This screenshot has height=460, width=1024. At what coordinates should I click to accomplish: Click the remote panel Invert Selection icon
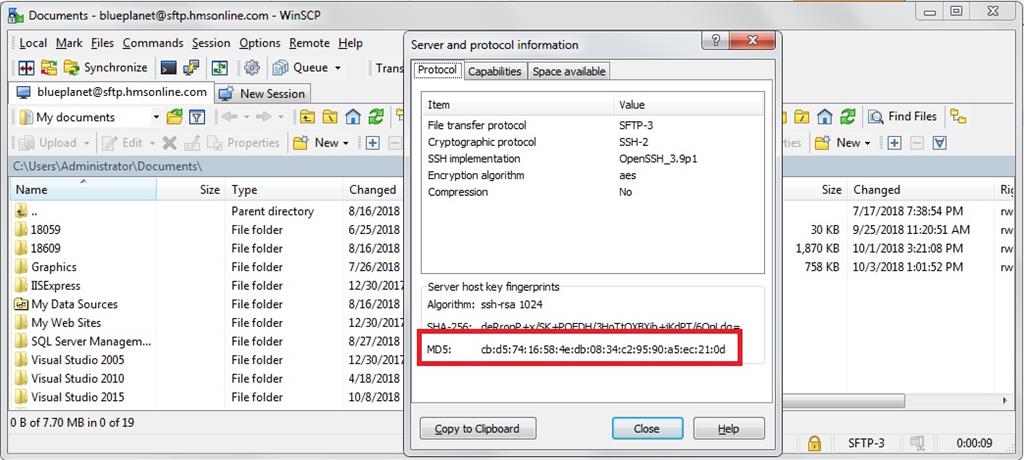click(x=939, y=142)
